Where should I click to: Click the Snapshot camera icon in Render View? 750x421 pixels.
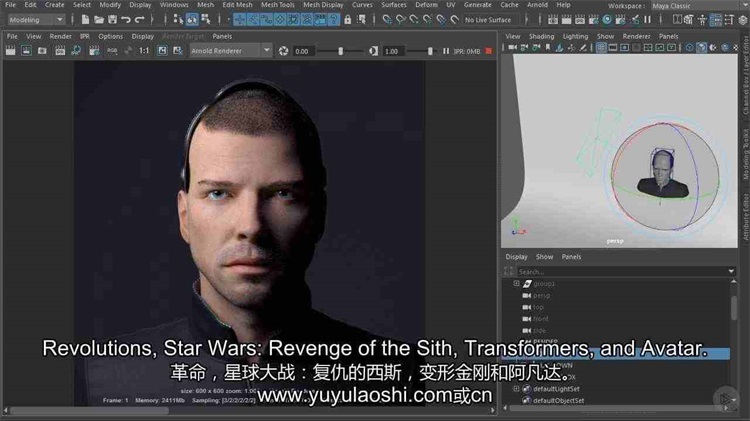click(42, 51)
